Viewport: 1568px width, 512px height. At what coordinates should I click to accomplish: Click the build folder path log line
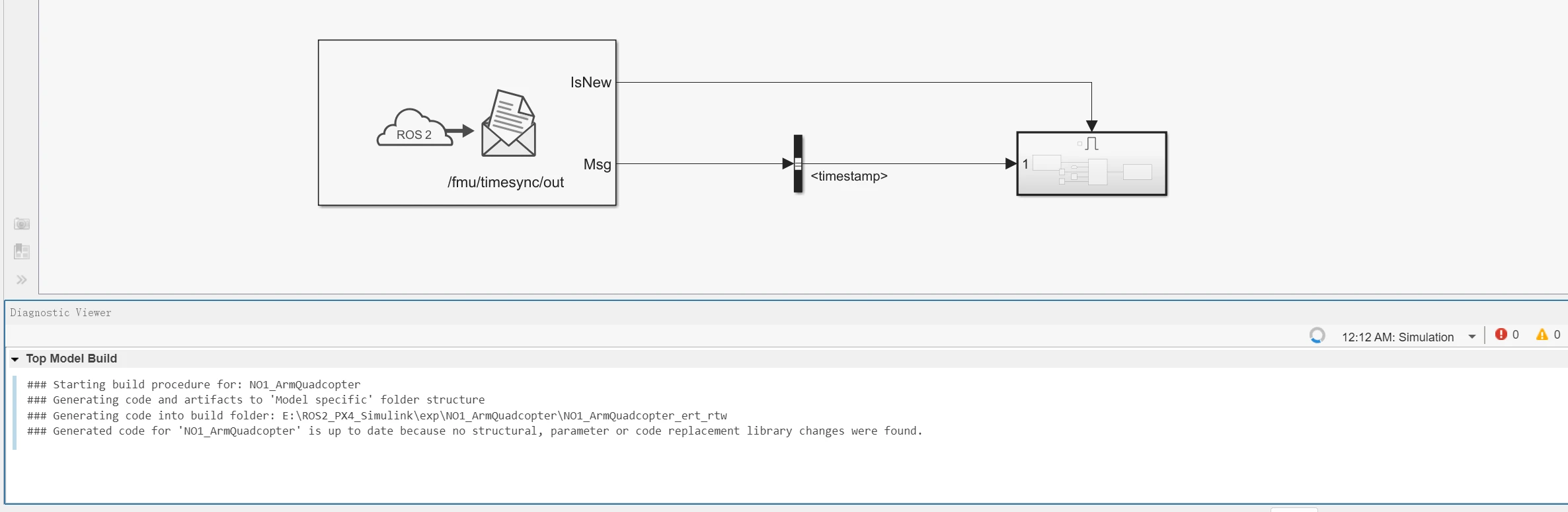[x=377, y=415]
